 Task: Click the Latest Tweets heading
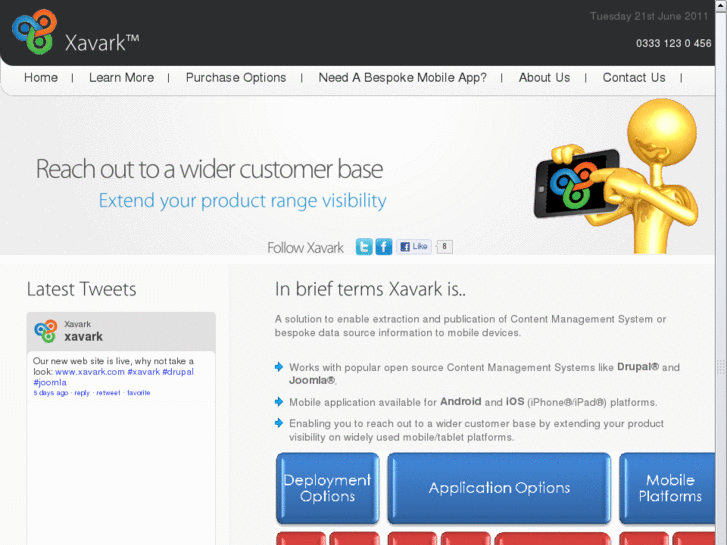(82, 289)
